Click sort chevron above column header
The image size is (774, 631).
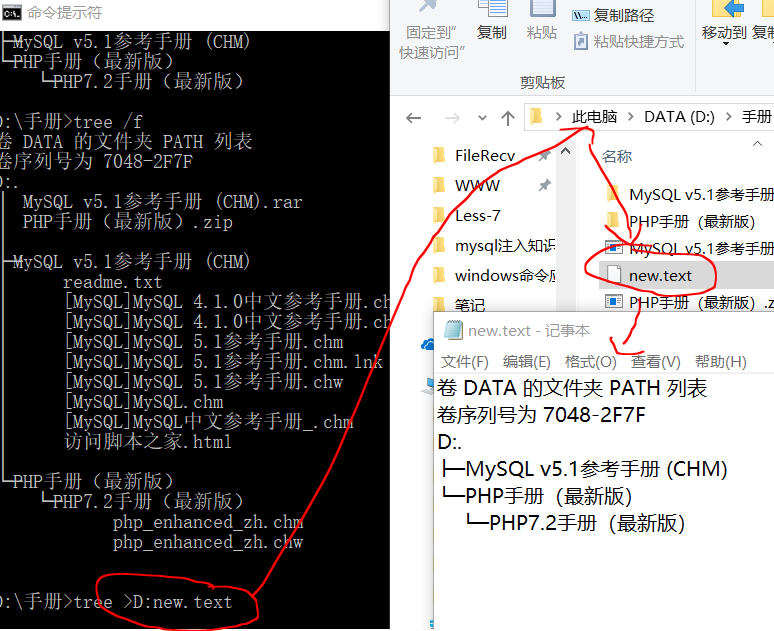click(x=757, y=144)
